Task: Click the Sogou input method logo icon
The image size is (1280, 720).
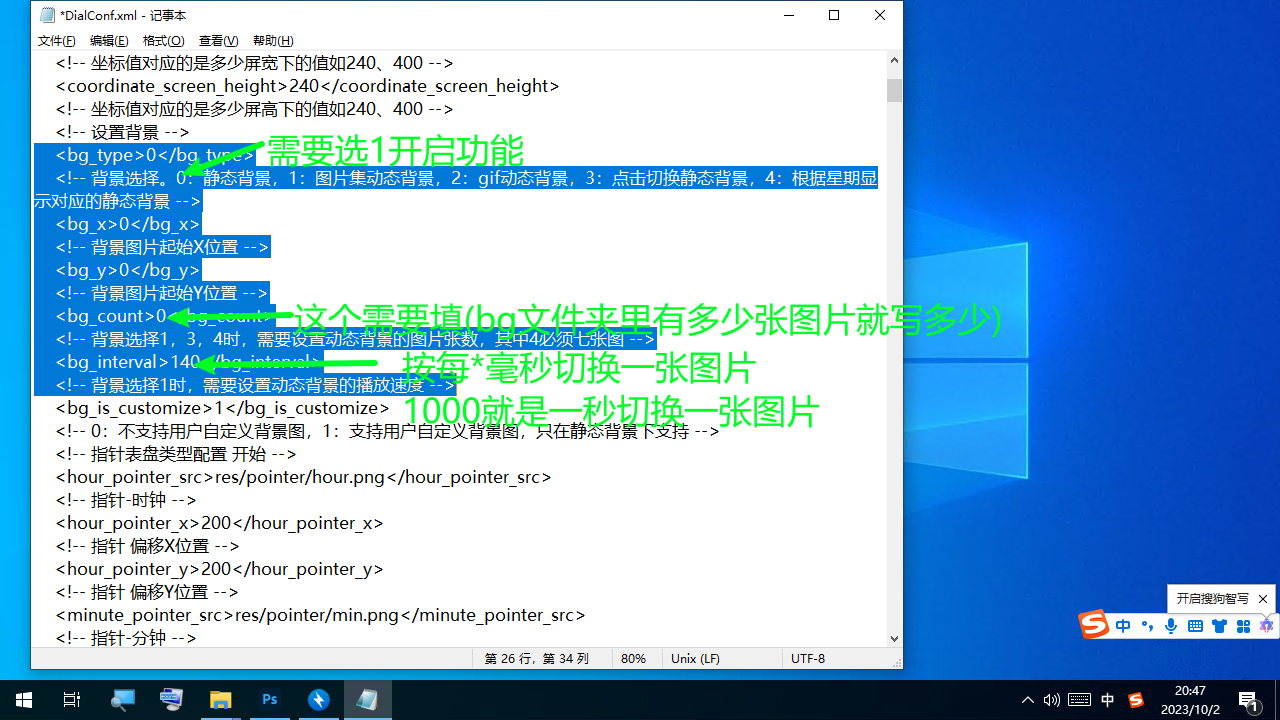Action: tap(1095, 625)
